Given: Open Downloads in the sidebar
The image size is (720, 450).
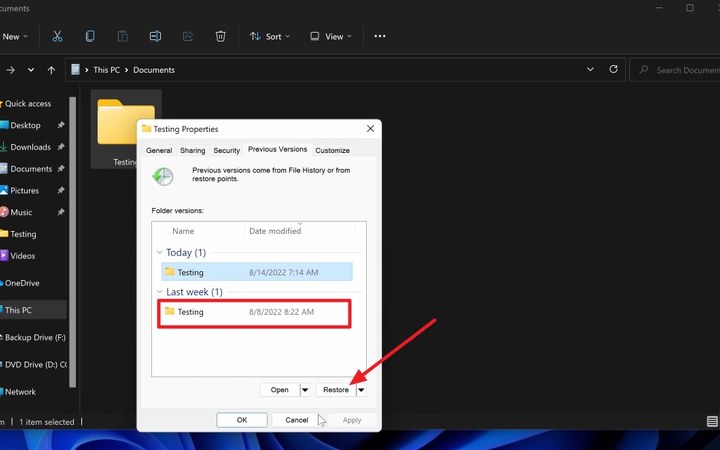Looking at the screenshot, I should 30,147.
